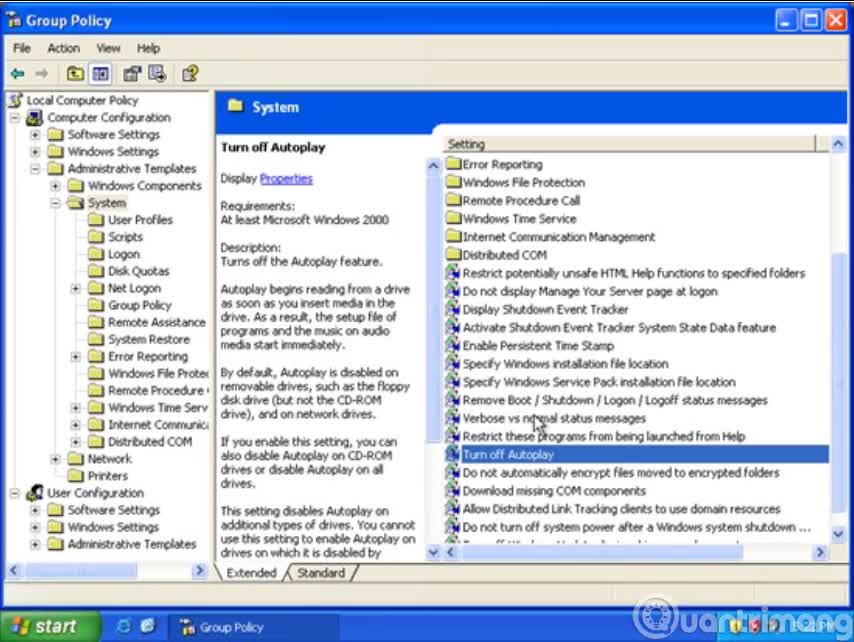Click the Start button

50,627
